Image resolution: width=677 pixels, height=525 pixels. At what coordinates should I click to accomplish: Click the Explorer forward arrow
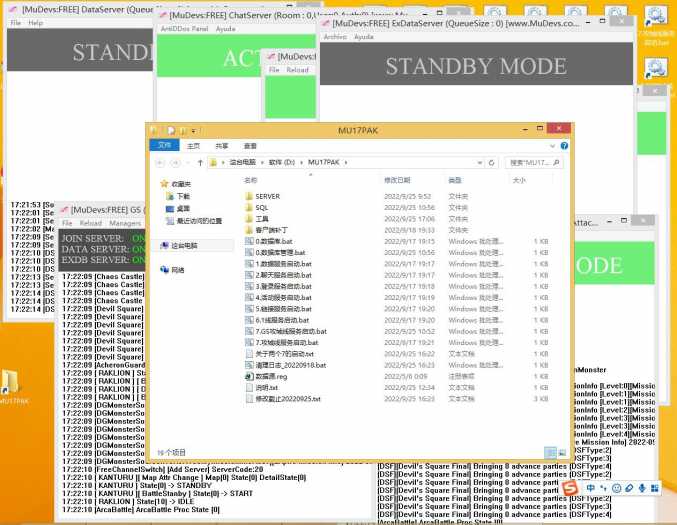click(x=175, y=163)
